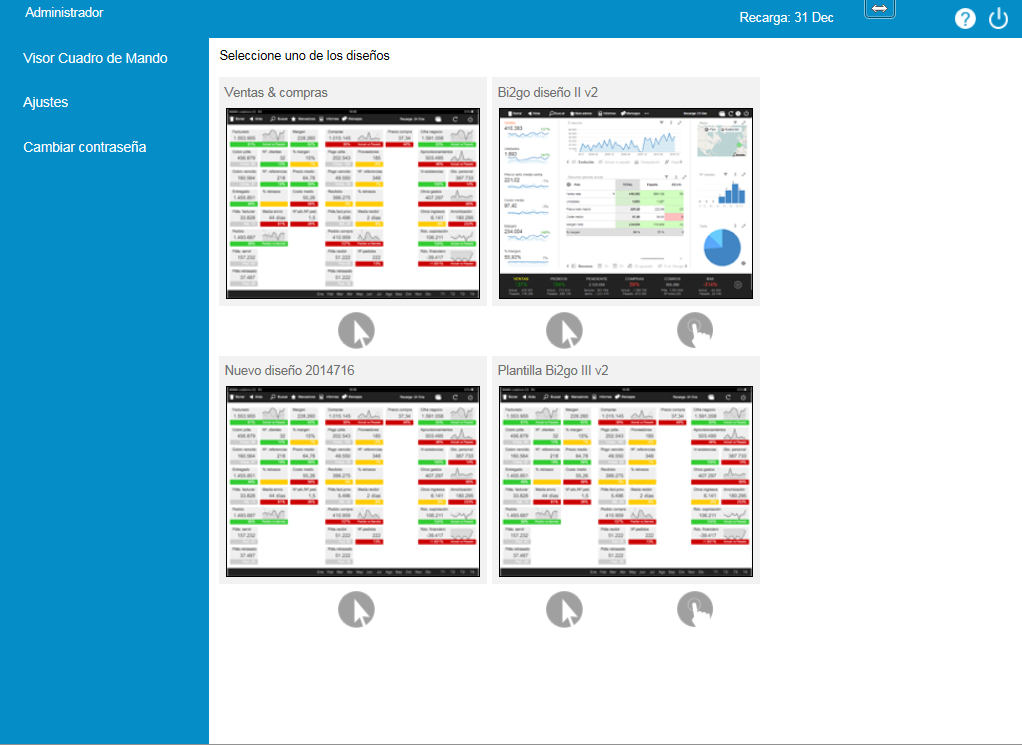This screenshot has height=745, width=1022.
Task: Click the Administrador user label
Action: tap(64, 13)
